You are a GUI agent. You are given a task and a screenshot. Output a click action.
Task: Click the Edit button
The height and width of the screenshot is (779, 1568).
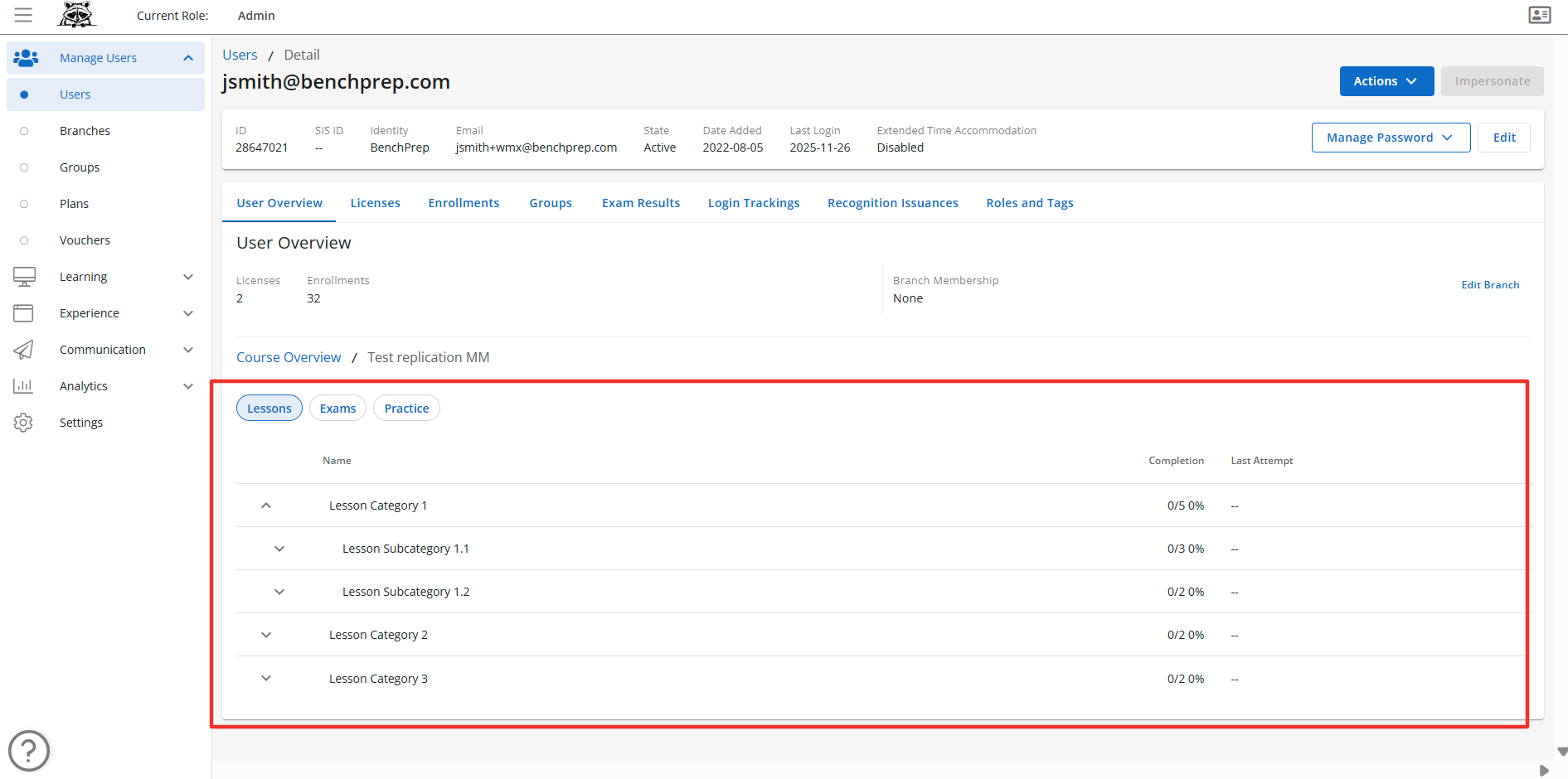[1503, 138]
